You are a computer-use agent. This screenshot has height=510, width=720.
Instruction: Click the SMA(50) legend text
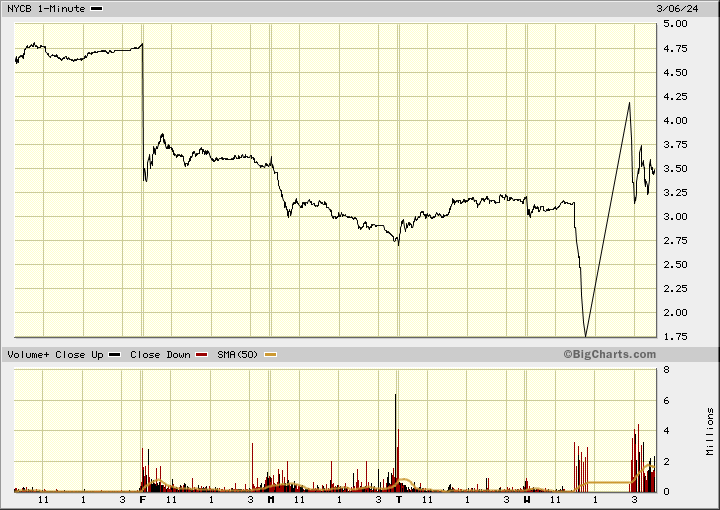pyautogui.click(x=238, y=355)
